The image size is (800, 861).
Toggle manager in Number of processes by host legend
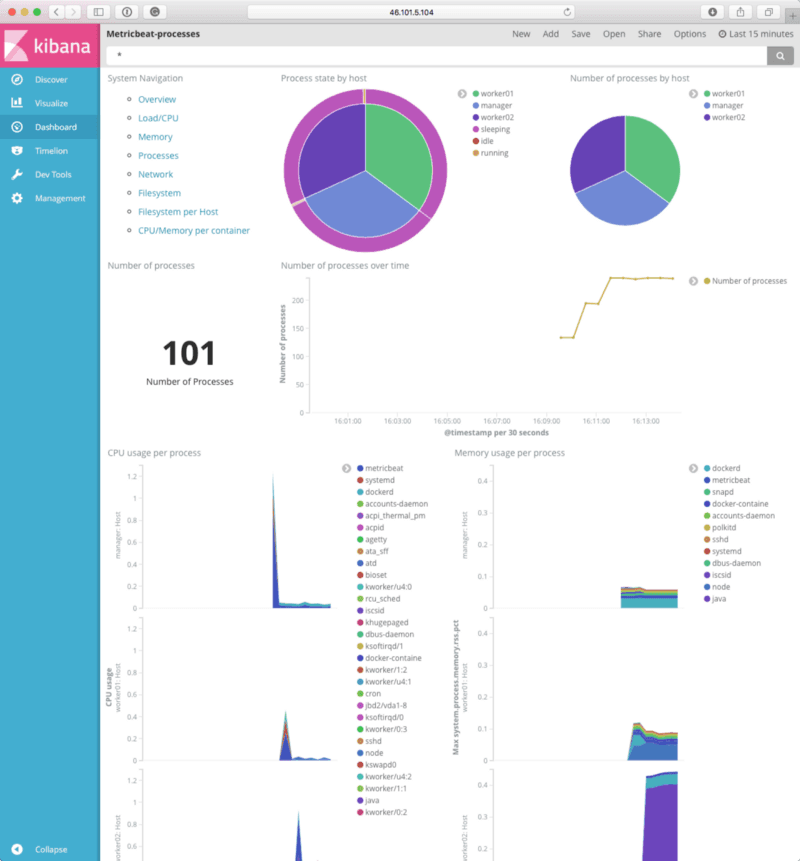pyautogui.click(x=725, y=105)
